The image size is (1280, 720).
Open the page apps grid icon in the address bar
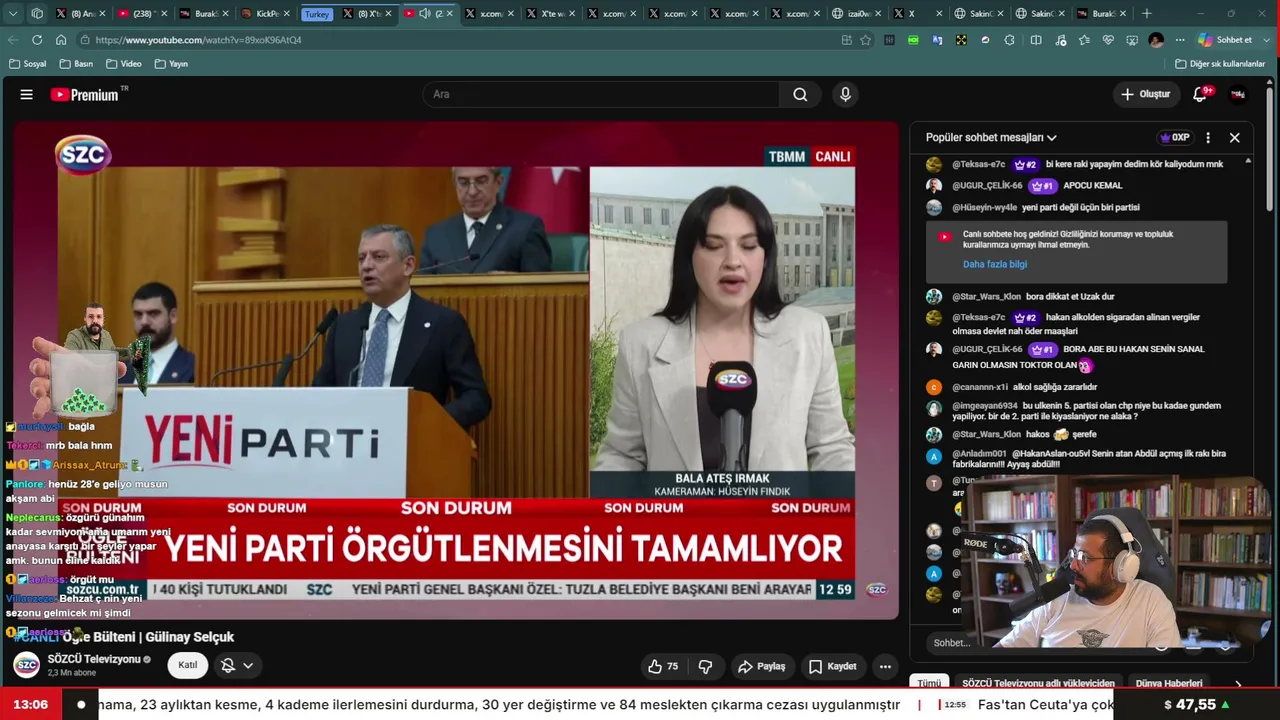(x=846, y=40)
